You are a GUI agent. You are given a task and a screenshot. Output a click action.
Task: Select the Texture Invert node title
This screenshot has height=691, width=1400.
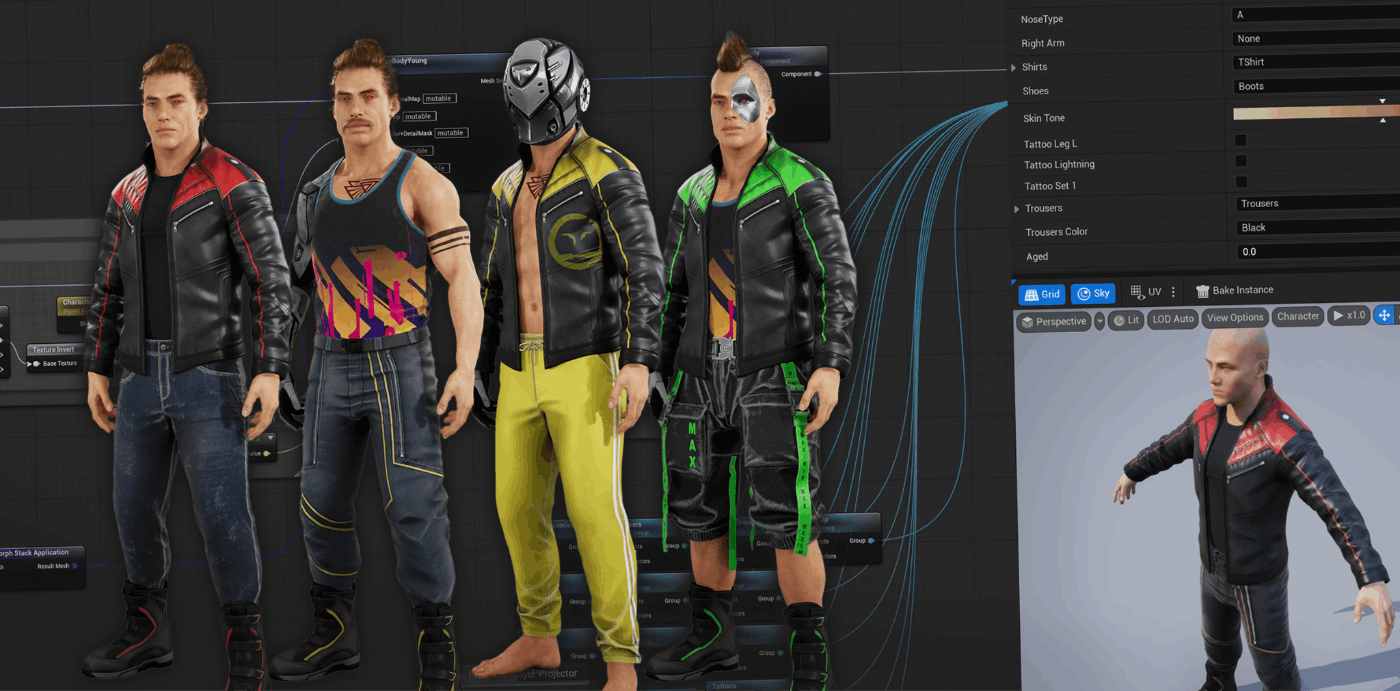point(54,350)
